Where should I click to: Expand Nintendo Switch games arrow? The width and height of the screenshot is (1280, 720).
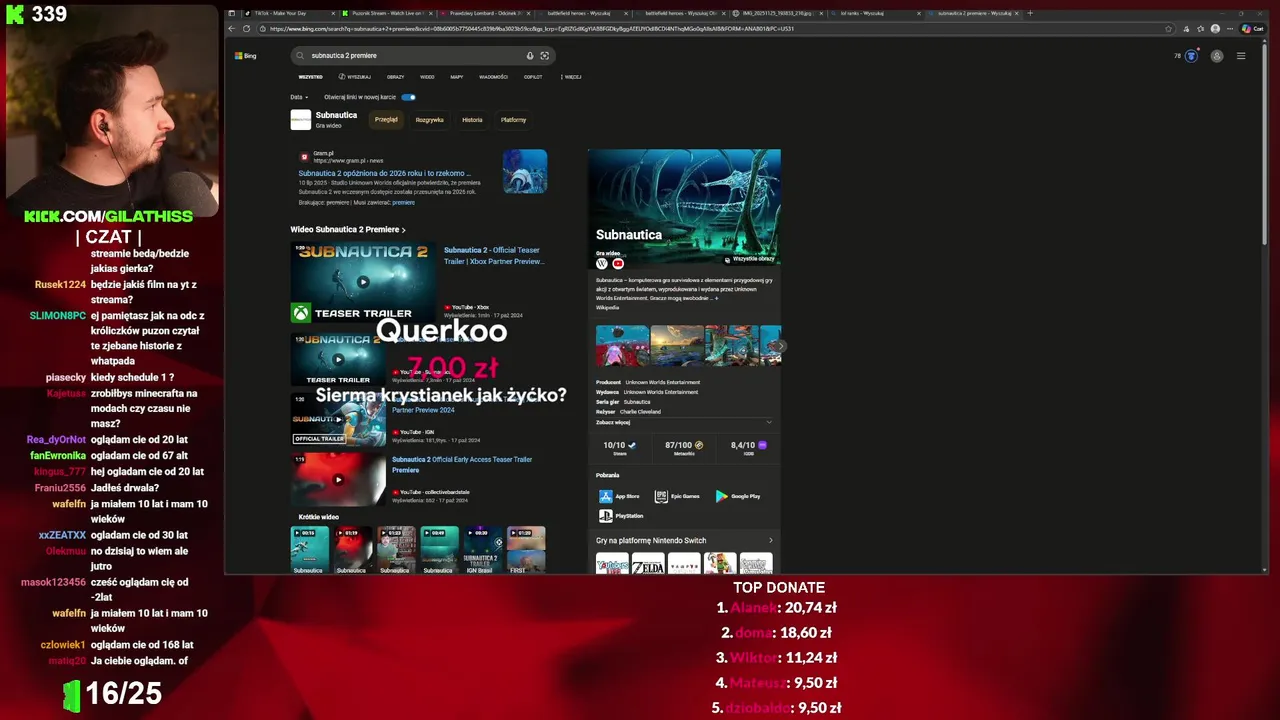tap(770, 541)
